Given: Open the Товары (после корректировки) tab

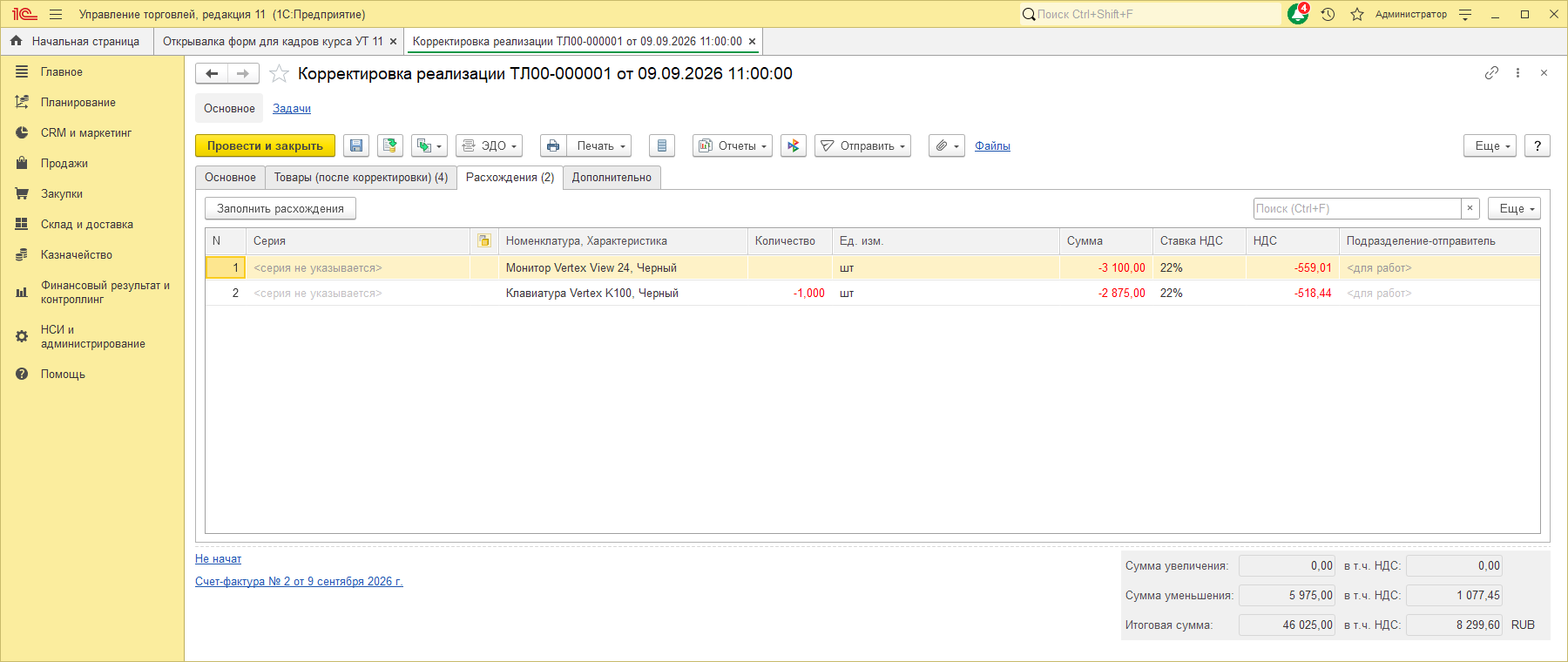Looking at the screenshot, I should click(x=361, y=177).
